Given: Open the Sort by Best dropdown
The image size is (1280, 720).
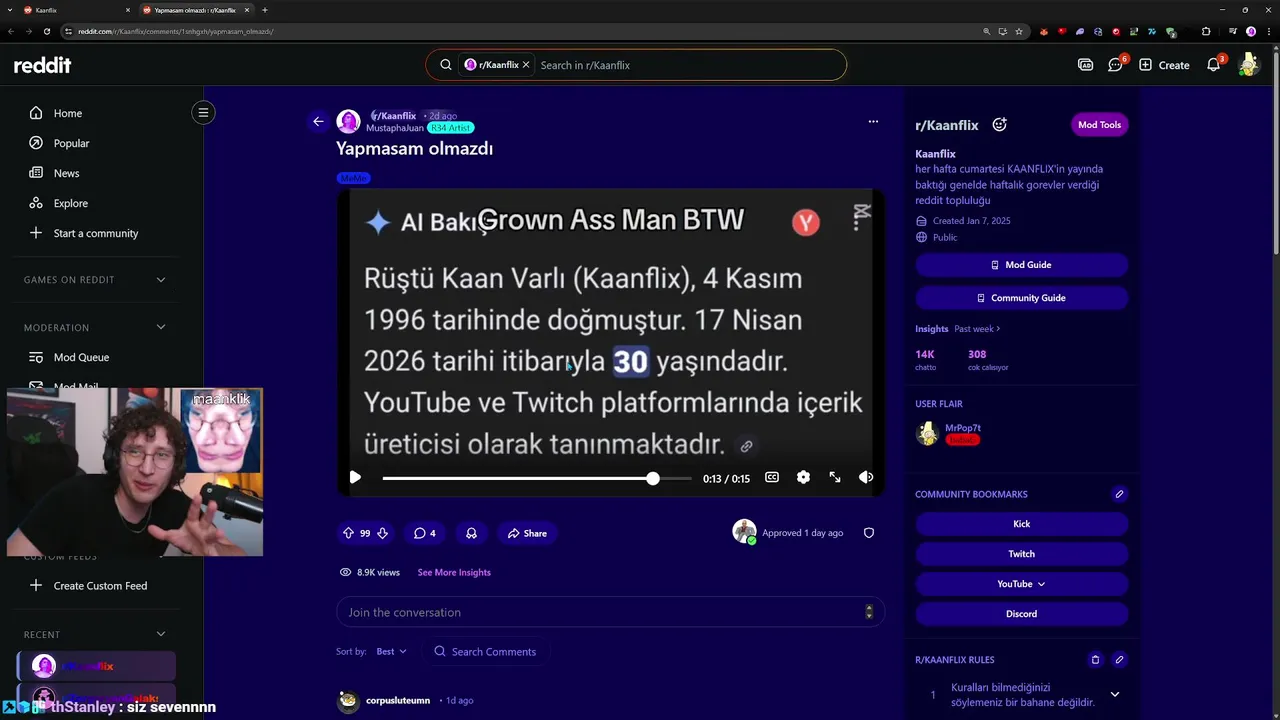Looking at the screenshot, I should pos(391,651).
